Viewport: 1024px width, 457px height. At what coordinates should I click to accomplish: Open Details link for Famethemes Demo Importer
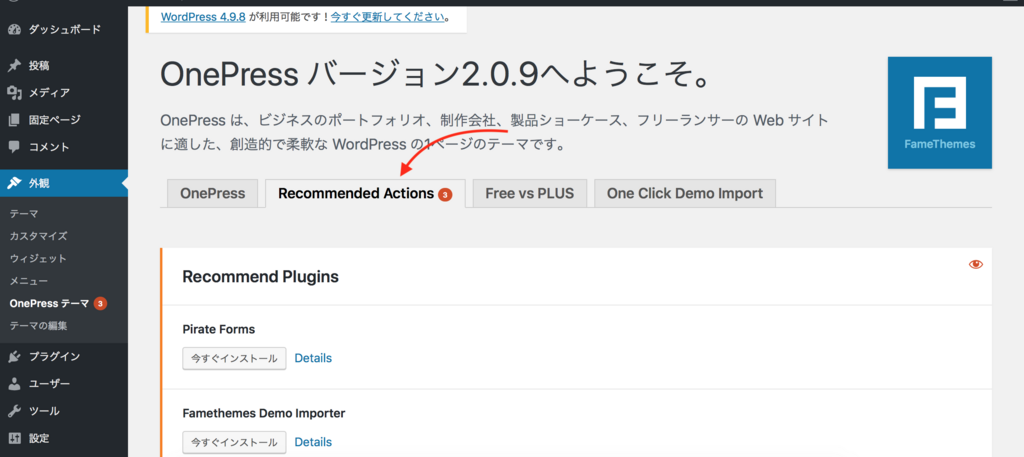pos(313,442)
